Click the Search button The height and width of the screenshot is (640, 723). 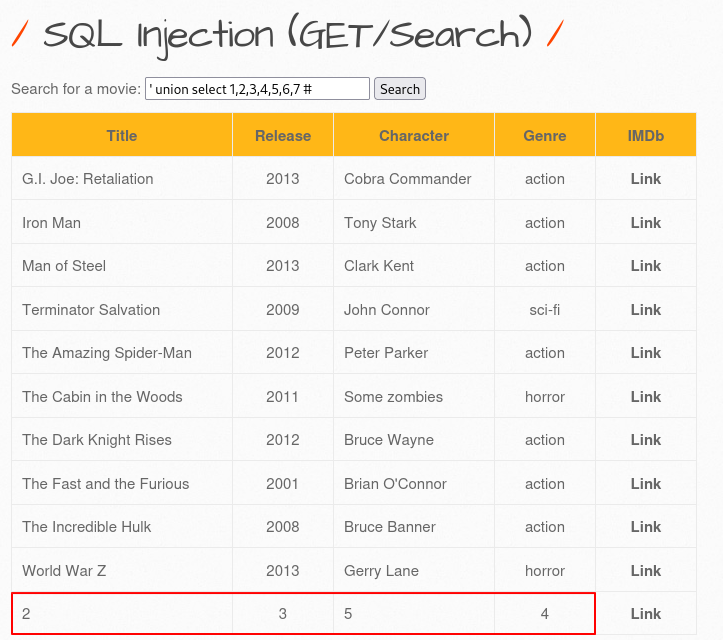point(400,89)
